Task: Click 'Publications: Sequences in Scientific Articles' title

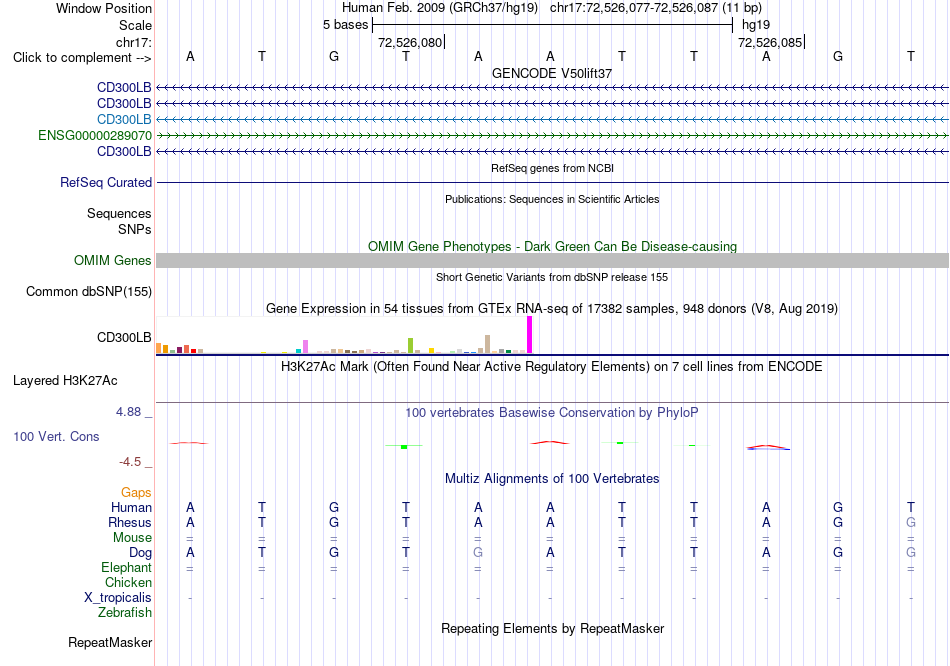Action: (552, 199)
